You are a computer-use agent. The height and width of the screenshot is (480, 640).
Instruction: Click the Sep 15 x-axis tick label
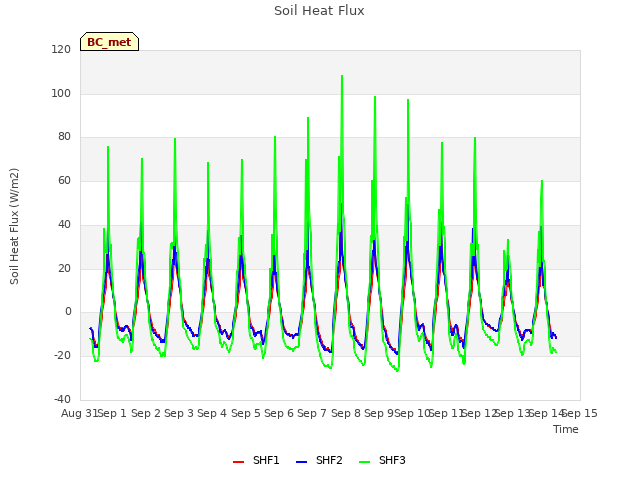click(580, 413)
